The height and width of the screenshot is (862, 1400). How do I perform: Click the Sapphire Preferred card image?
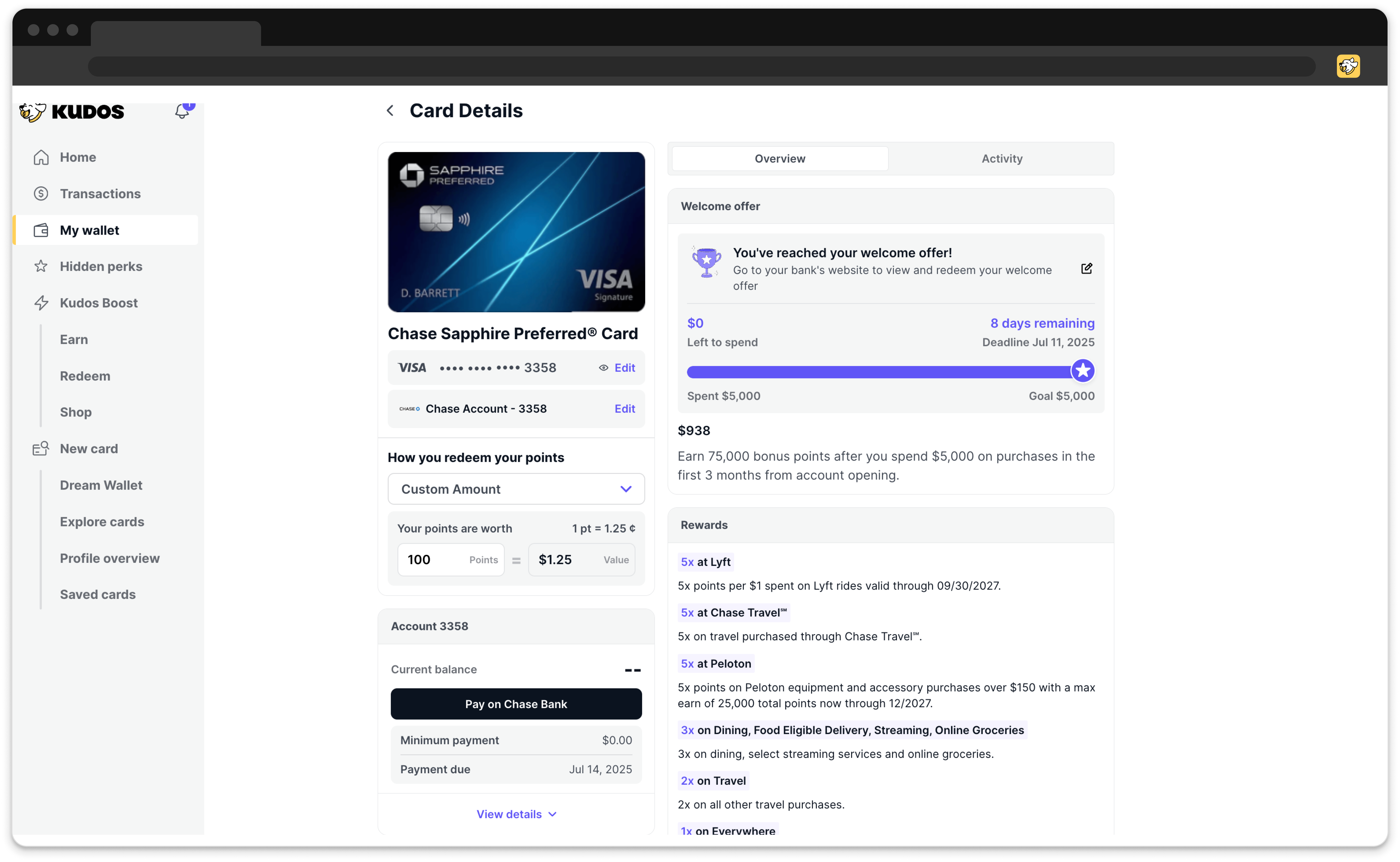click(516, 232)
